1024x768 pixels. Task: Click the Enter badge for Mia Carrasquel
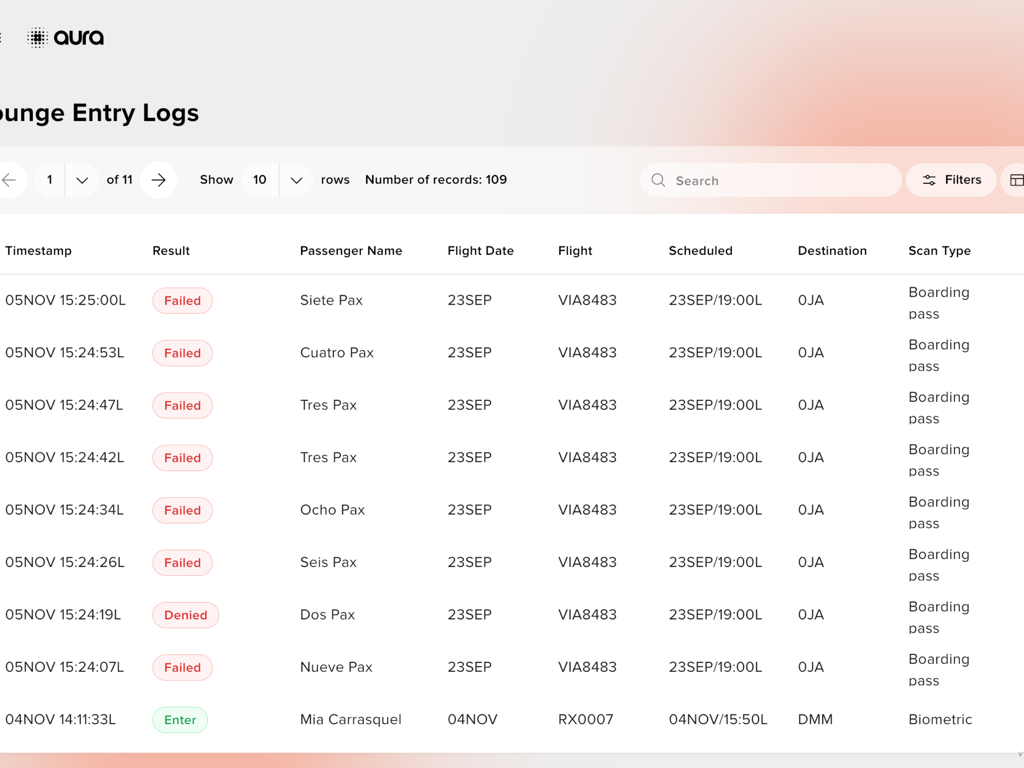coord(179,719)
